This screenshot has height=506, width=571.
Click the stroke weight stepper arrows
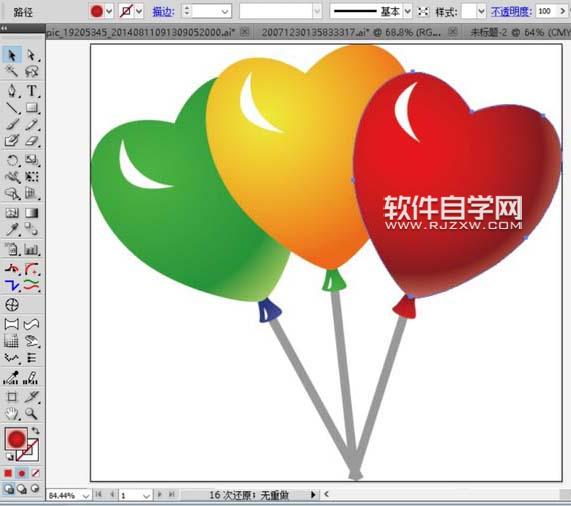186,11
